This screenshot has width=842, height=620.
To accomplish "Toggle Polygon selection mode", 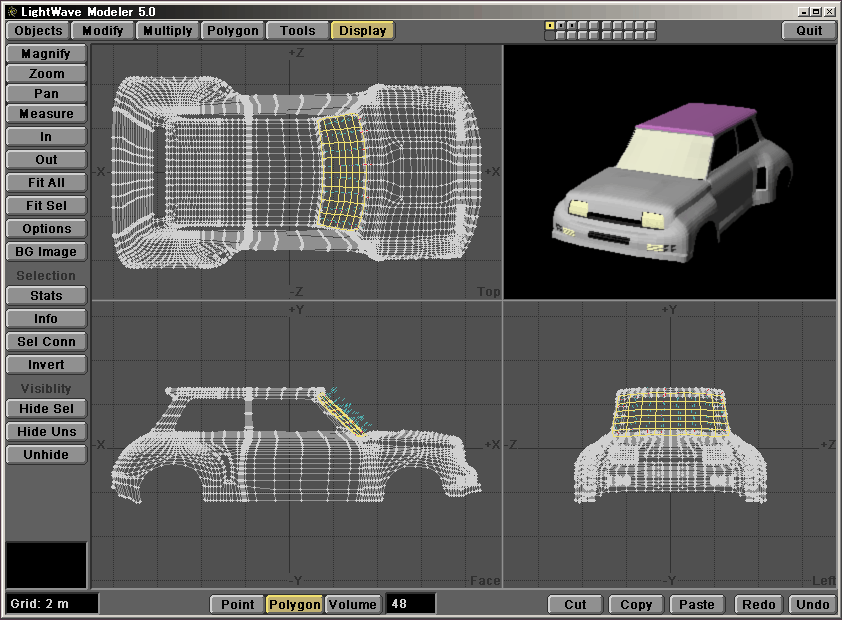I will click(294, 604).
